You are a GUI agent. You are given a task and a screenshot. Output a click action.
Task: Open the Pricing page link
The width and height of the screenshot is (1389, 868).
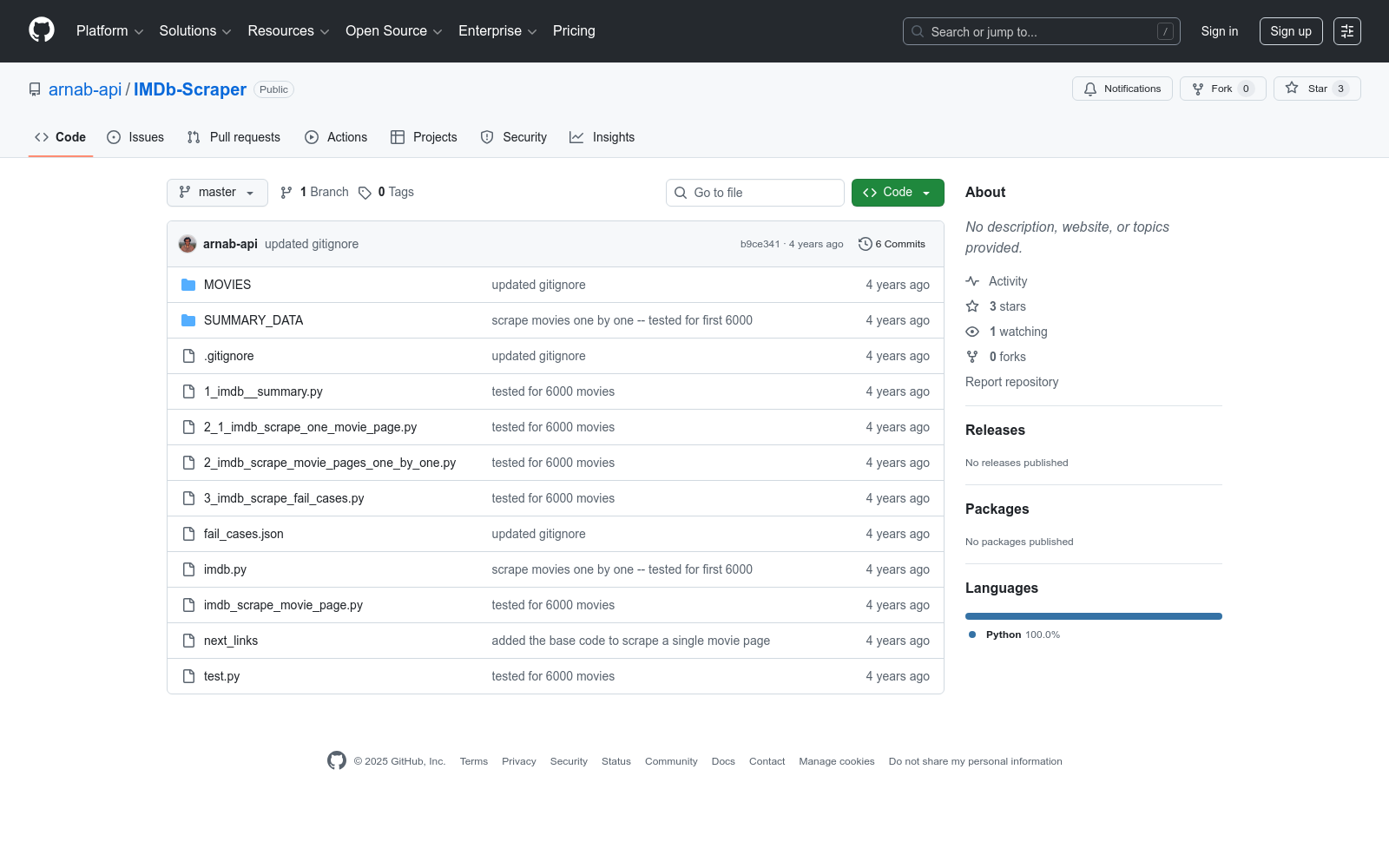[x=574, y=31]
